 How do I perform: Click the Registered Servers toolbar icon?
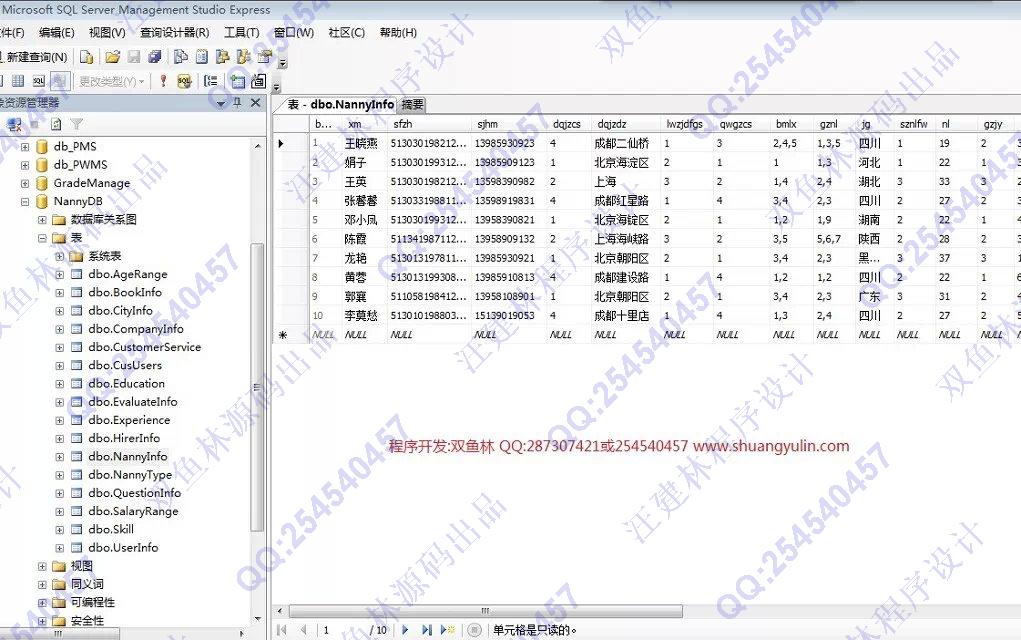[x=181, y=57]
